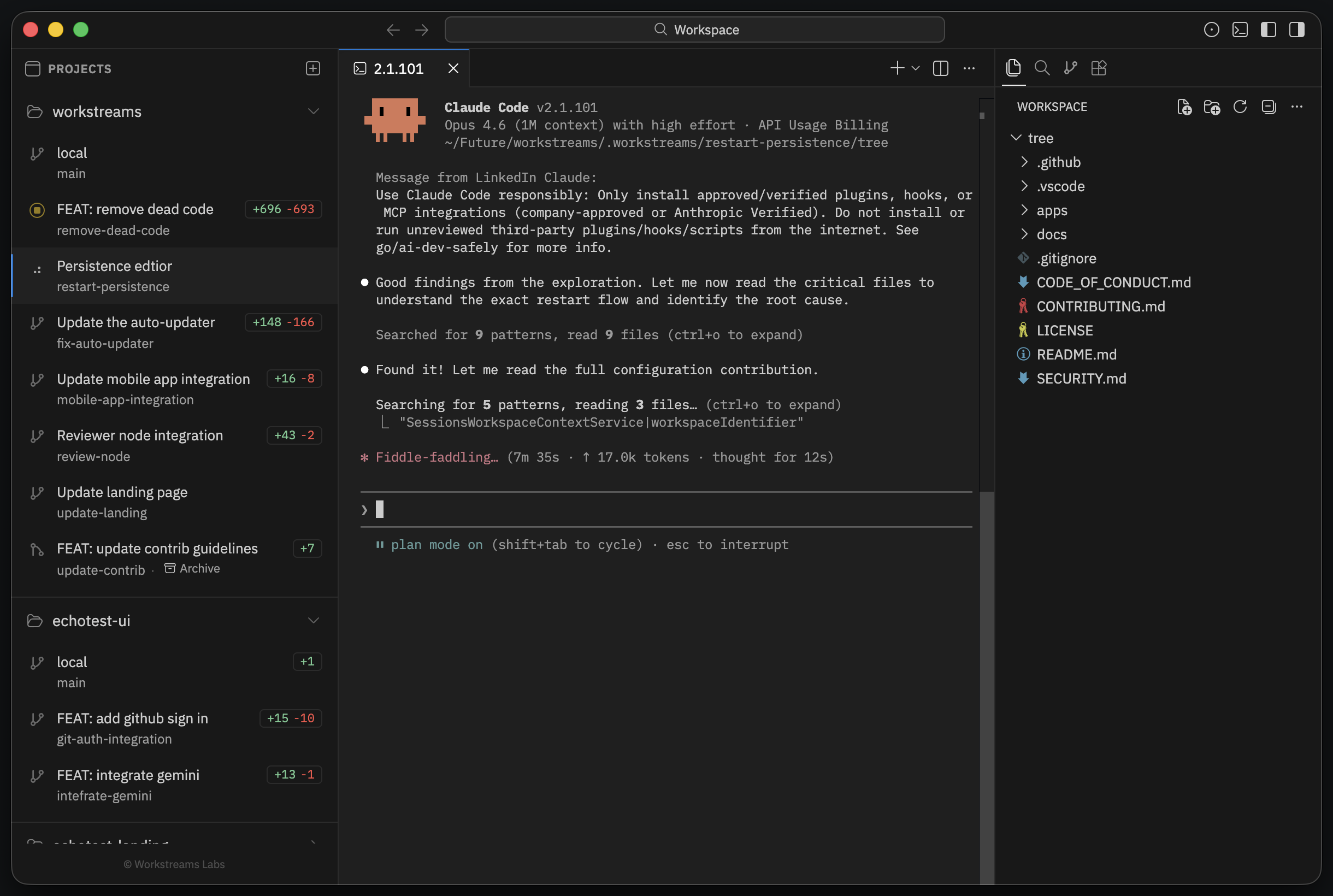This screenshot has width=1333, height=896.
Task: Select the Files tab in the right panel
Action: 1013,68
